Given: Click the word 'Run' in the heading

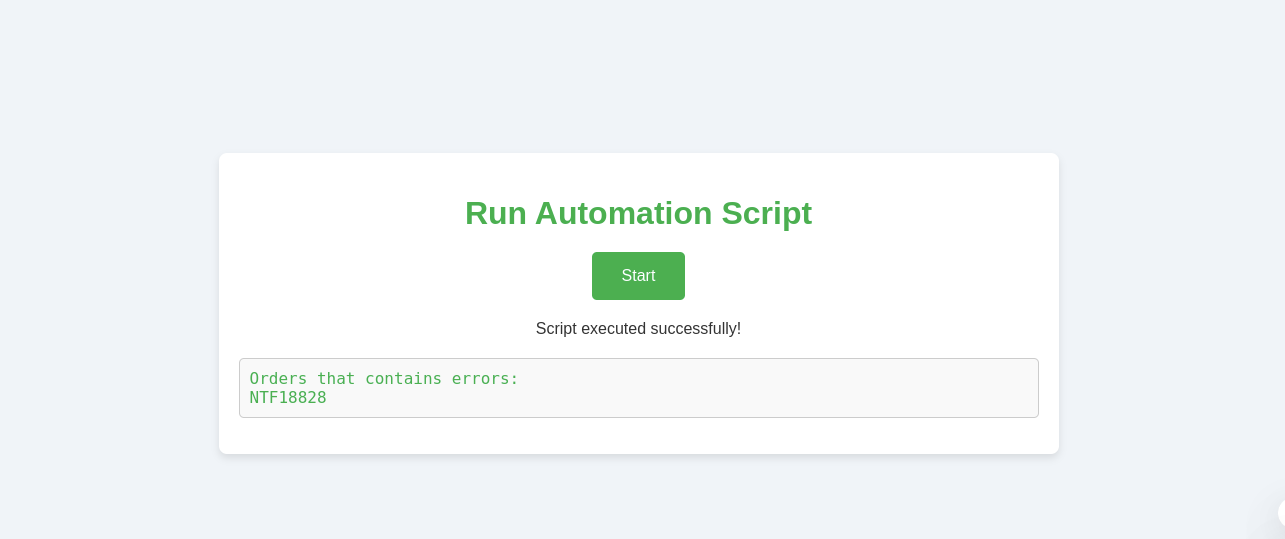Looking at the screenshot, I should [495, 213].
